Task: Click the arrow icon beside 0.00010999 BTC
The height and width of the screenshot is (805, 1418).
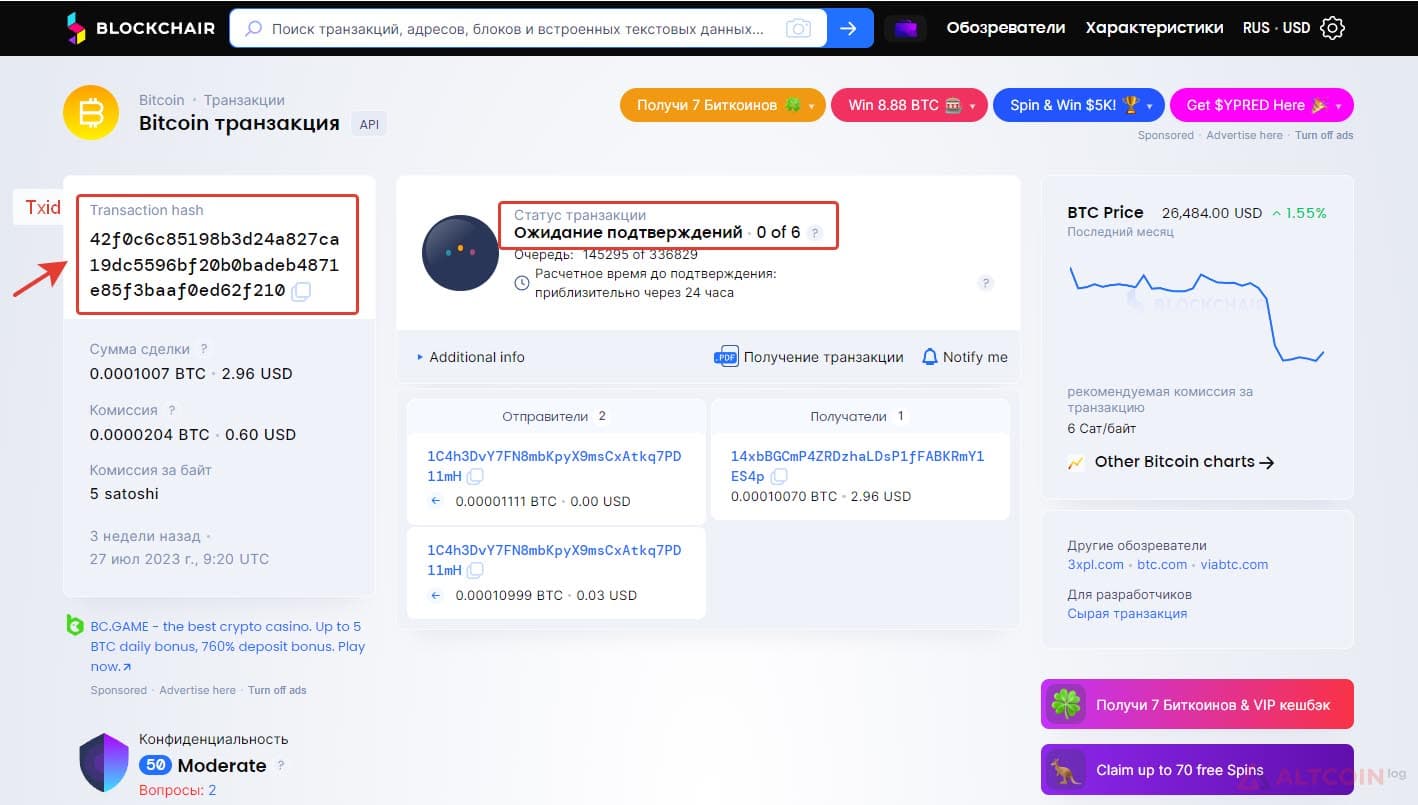Action: tap(436, 595)
